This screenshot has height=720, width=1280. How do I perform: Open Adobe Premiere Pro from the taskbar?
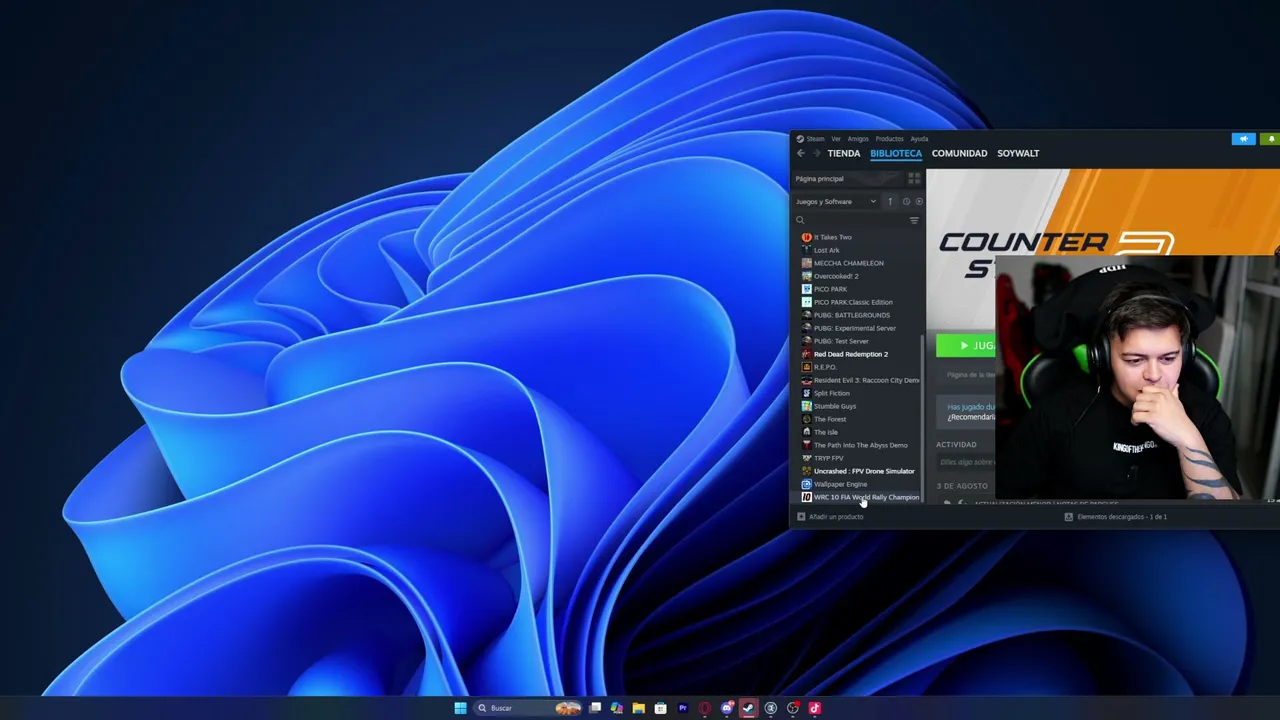(683, 708)
